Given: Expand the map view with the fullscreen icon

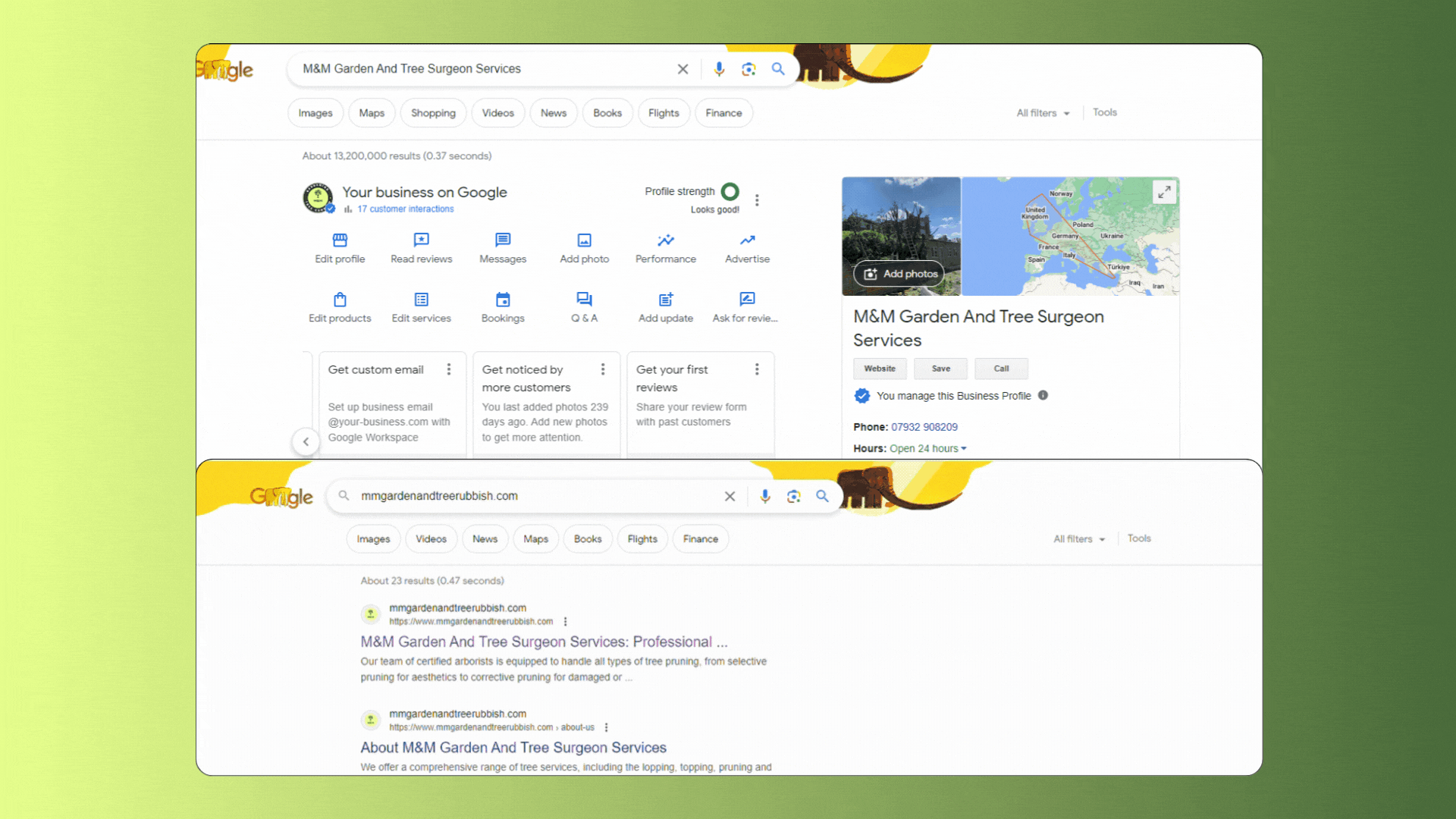Looking at the screenshot, I should click(1164, 192).
